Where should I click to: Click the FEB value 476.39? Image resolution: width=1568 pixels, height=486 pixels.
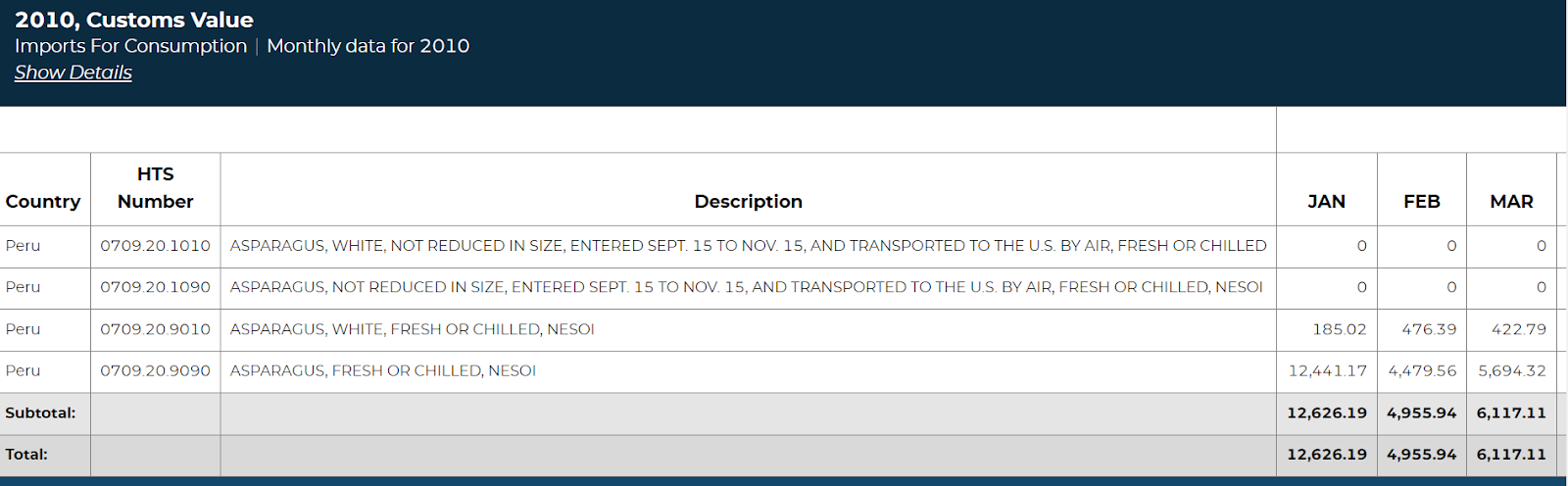(x=1429, y=329)
